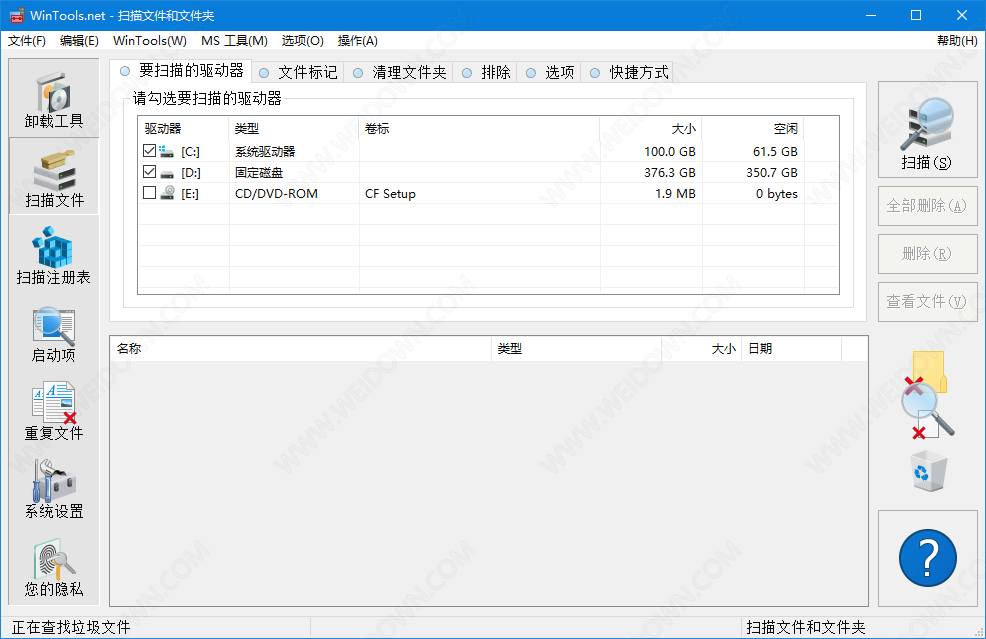Select the CD/DVD-ROM type cell
The height and width of the screenshot is (639, 986).
276,194
